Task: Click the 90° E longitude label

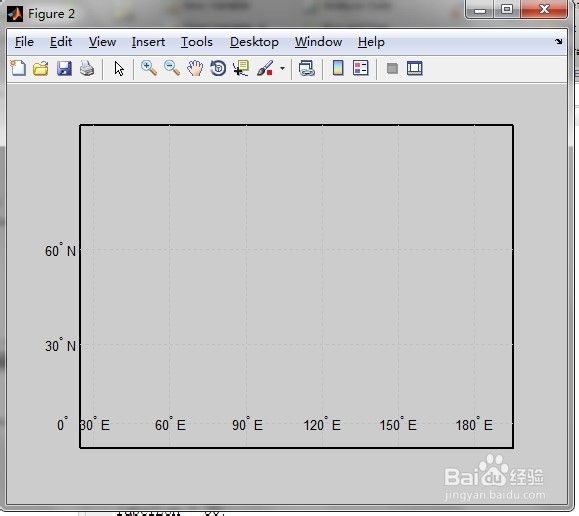Action: 247,424
